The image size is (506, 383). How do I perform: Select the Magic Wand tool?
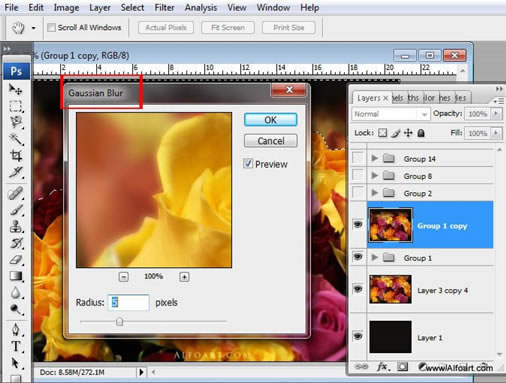pos(15,139)
